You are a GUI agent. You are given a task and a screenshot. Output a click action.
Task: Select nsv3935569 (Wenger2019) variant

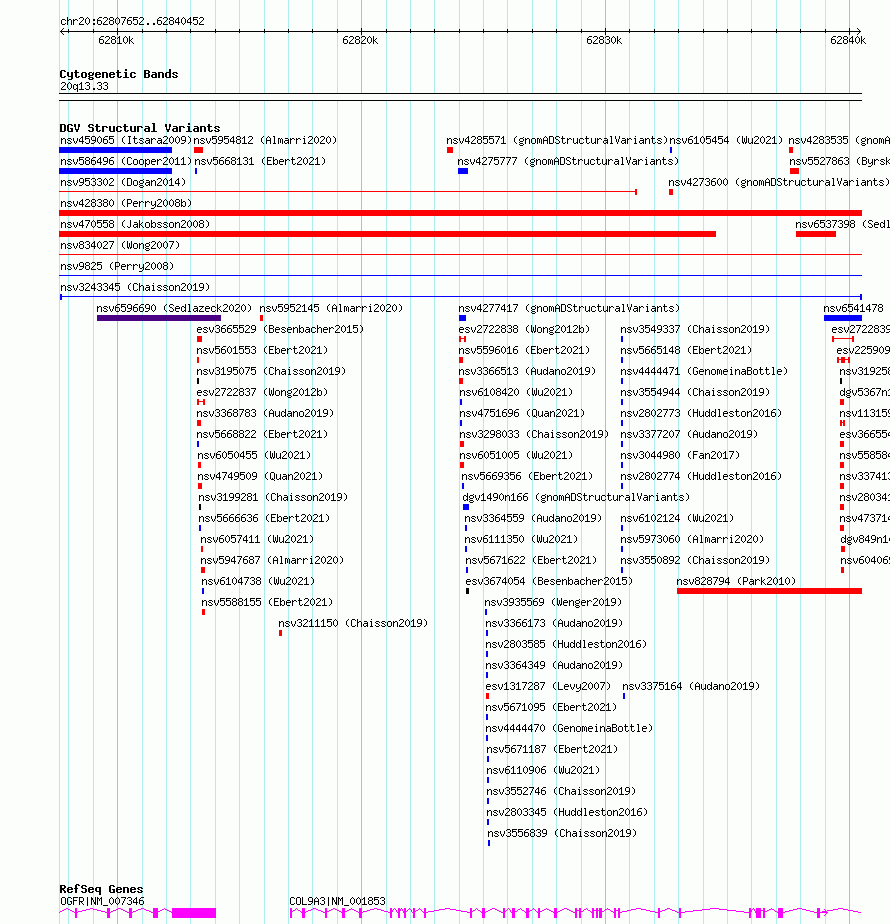pyautogui.click(x=553, y=602)
